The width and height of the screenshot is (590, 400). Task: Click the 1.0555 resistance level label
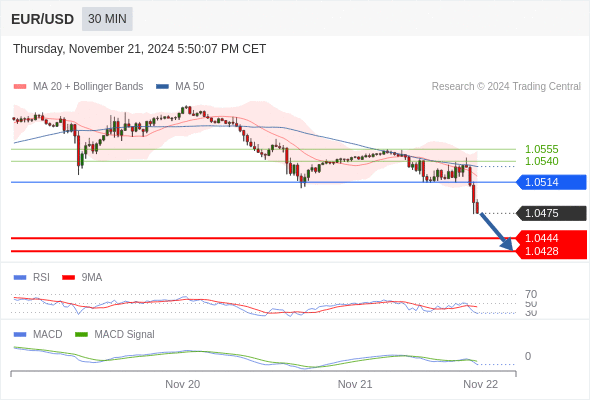pos(541,149)
